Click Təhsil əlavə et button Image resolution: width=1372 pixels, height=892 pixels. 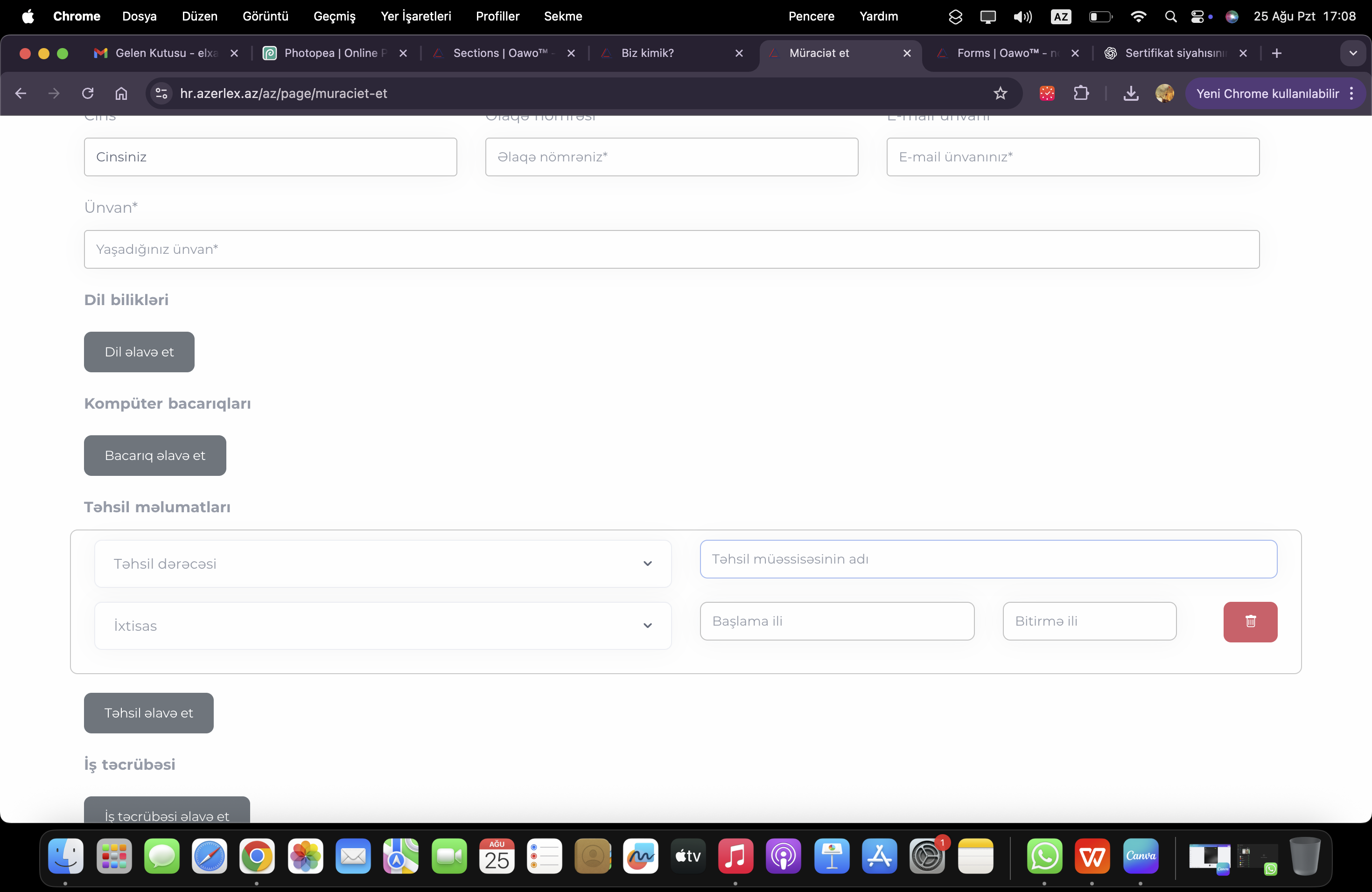pos(149,713)
